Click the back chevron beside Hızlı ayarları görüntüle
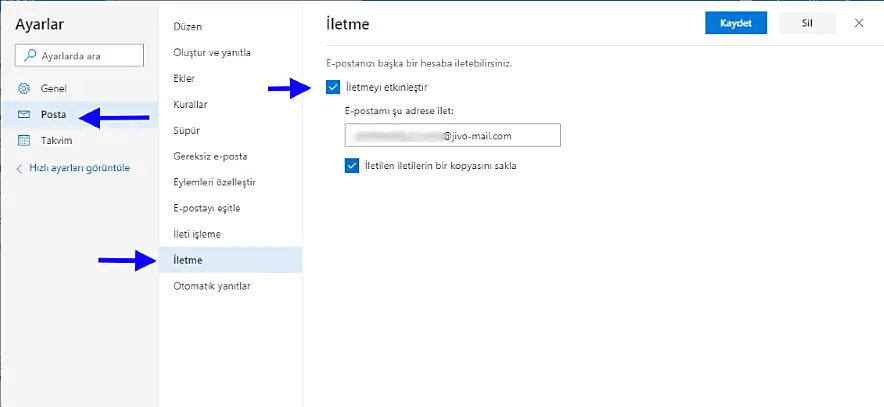884x407 pixels. coord(19,168)
